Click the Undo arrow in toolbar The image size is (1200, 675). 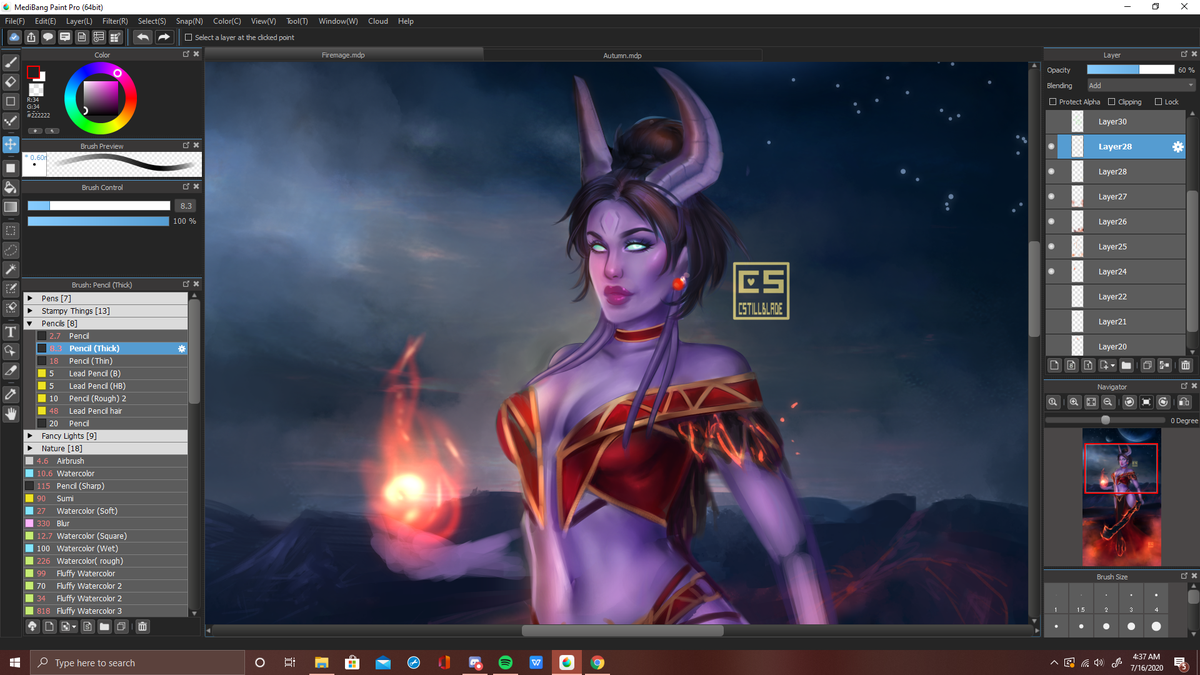tap(142, 37)
